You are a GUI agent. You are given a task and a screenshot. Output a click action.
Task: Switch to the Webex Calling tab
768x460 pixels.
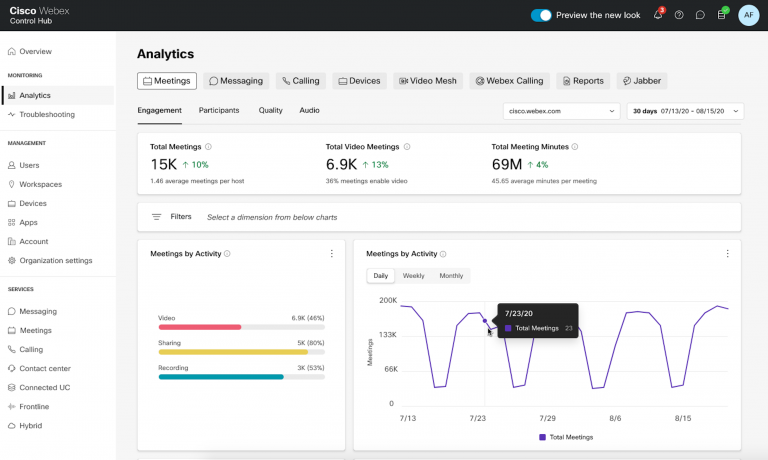pos(509,81)
